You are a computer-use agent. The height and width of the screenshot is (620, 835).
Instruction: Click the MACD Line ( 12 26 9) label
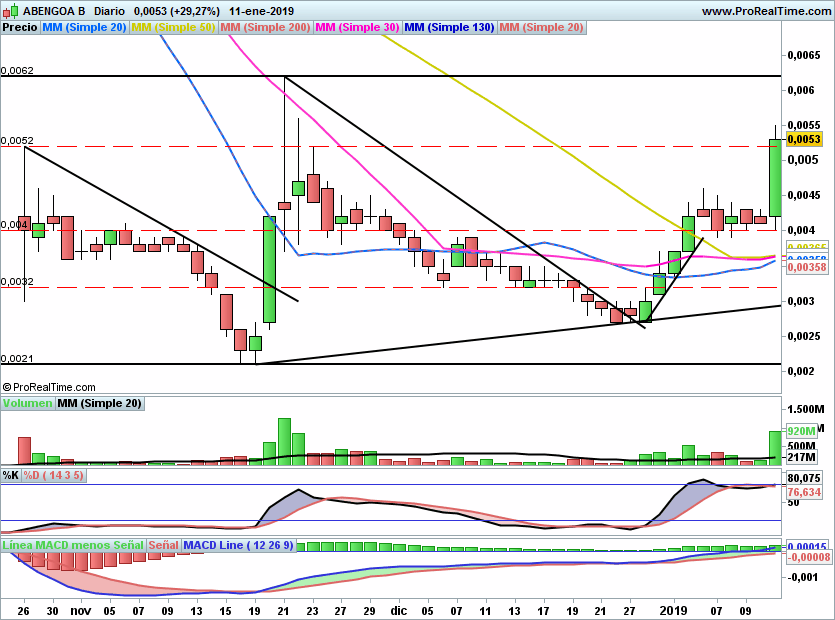[x=239, y=545]
